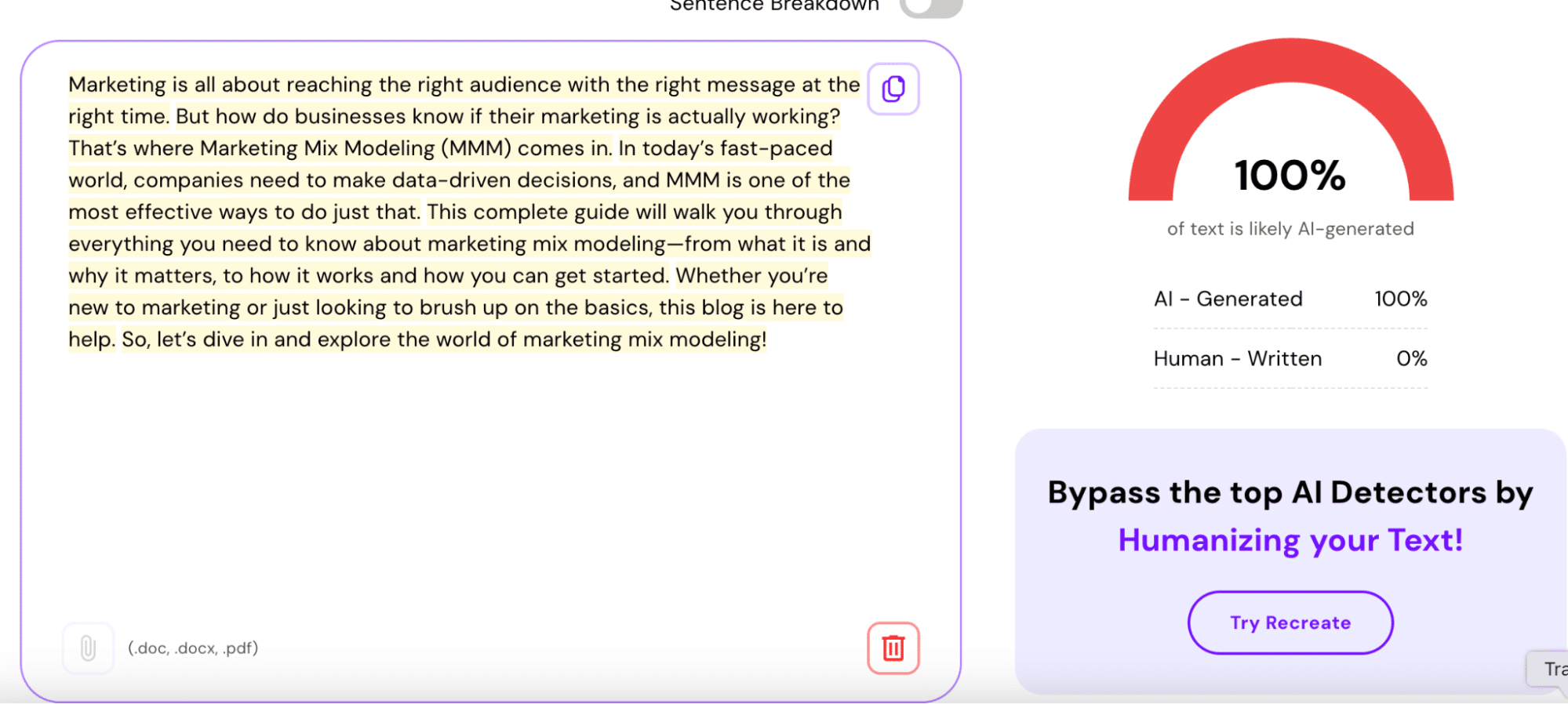
Task: Click the "0%" human-written value
Action: (1411, 358)
